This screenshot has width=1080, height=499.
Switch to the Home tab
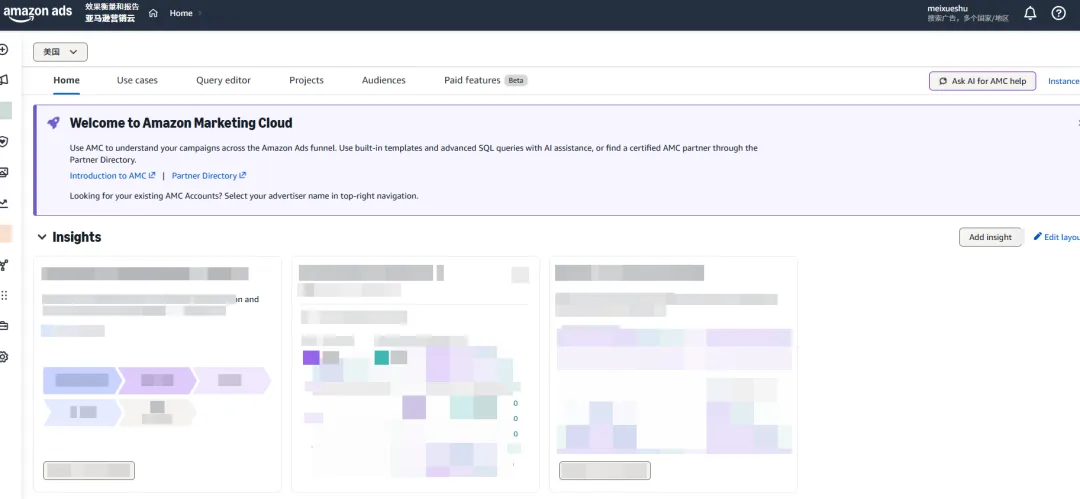(67, 80)
